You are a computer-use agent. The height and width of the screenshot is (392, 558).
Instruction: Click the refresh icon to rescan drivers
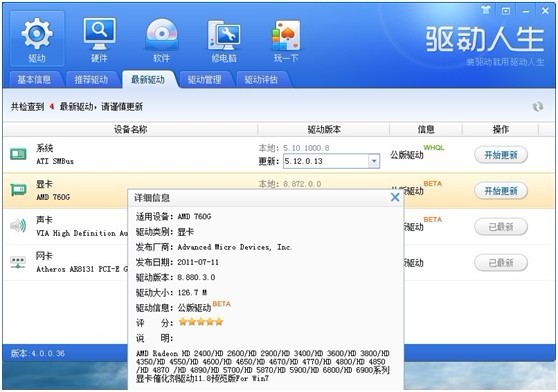pyautogui.click(x=538, y=106)
